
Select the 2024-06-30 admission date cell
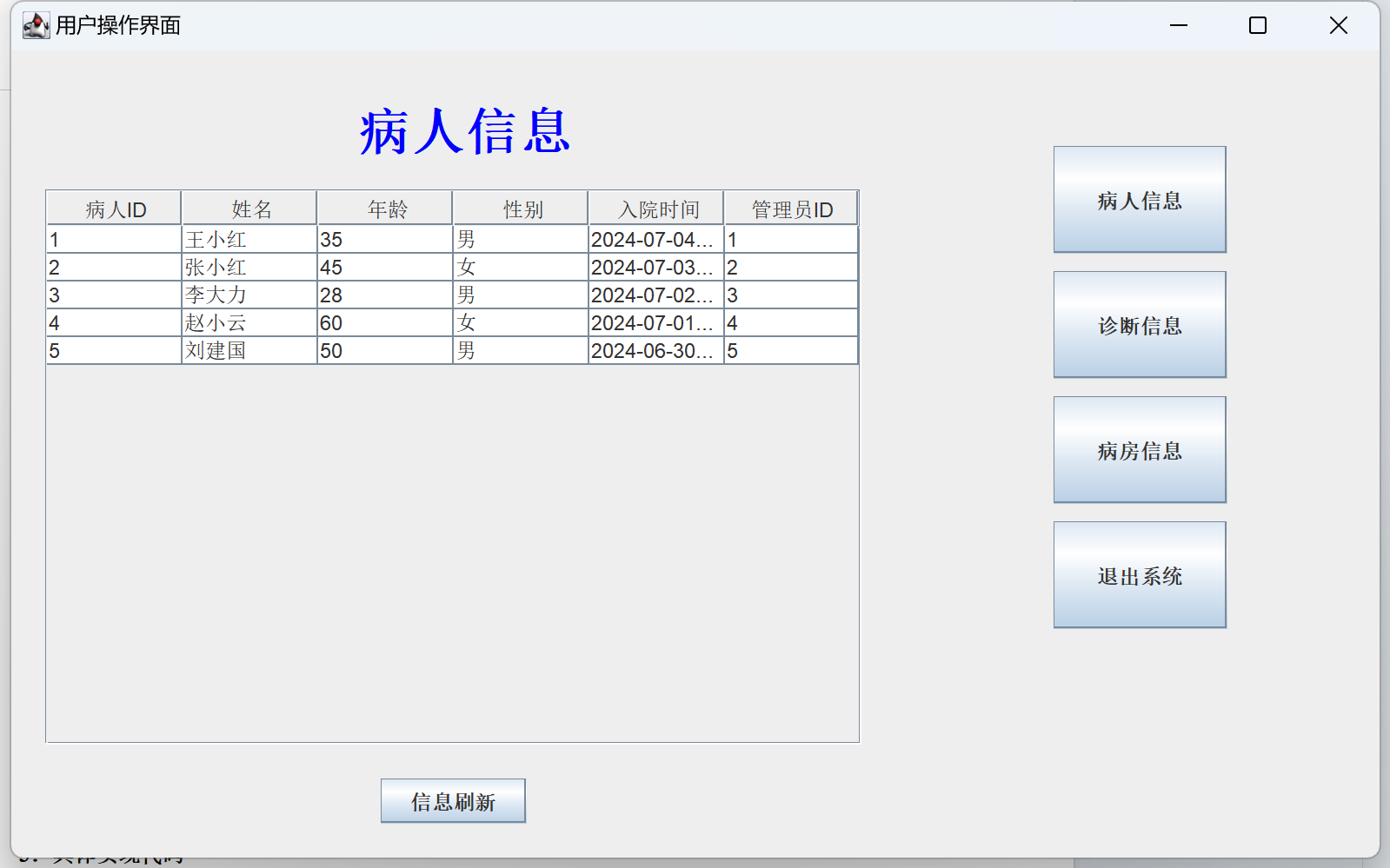(654, 351)
